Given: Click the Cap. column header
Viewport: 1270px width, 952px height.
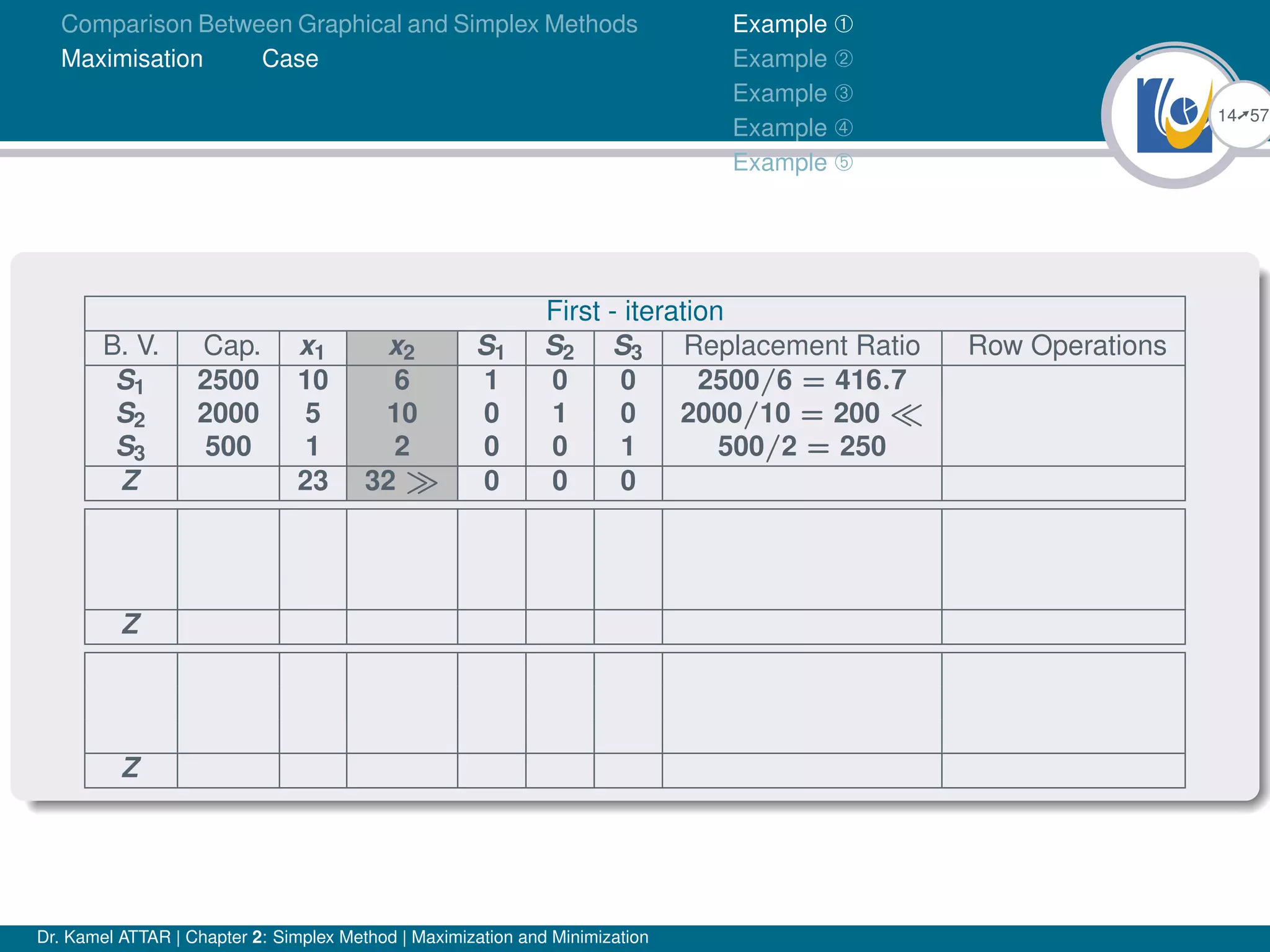Looking at the screenshot, I should tap(231, 346).
